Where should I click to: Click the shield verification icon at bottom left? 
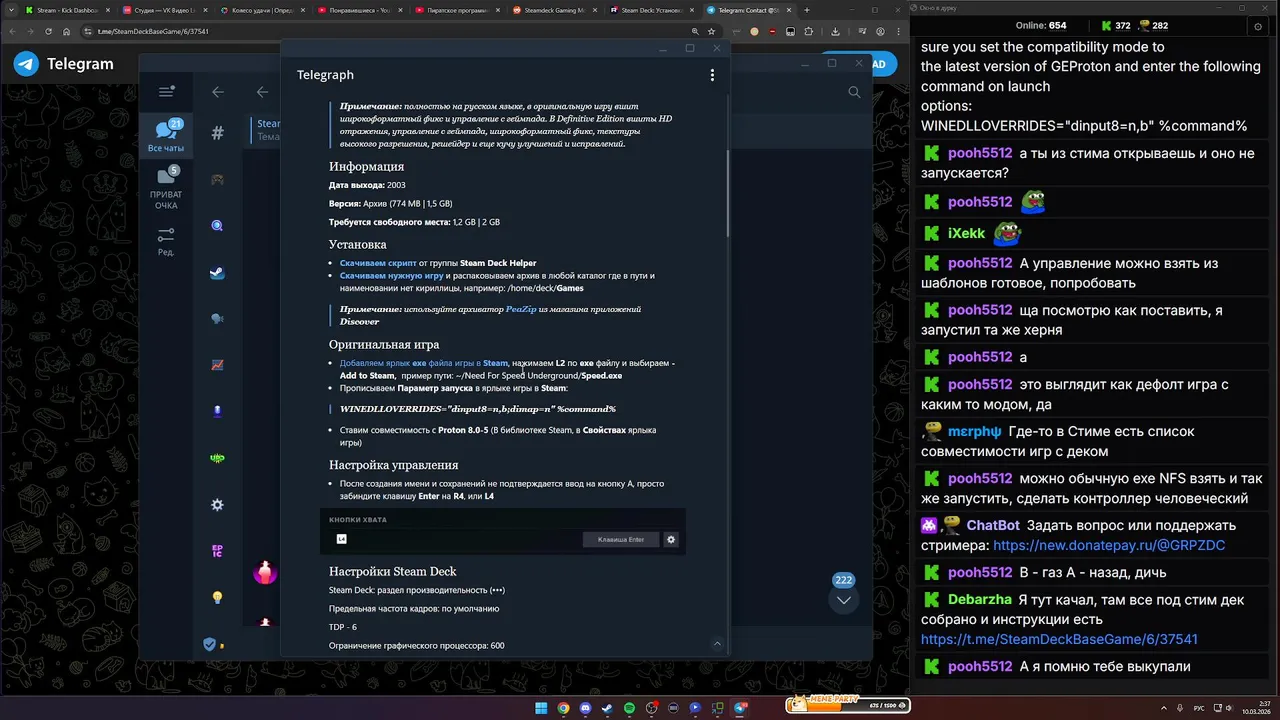(210, 644)
